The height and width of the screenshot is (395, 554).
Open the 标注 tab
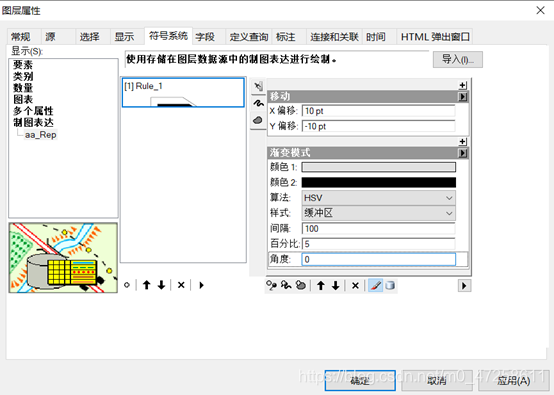point(289,37)
